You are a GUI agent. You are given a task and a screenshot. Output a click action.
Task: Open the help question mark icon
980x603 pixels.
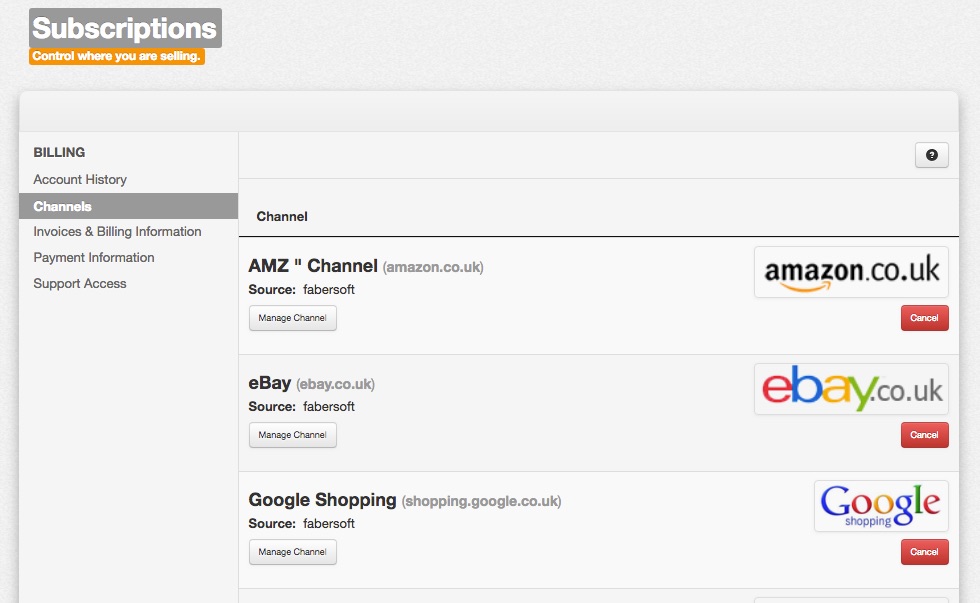coord(932,155)
